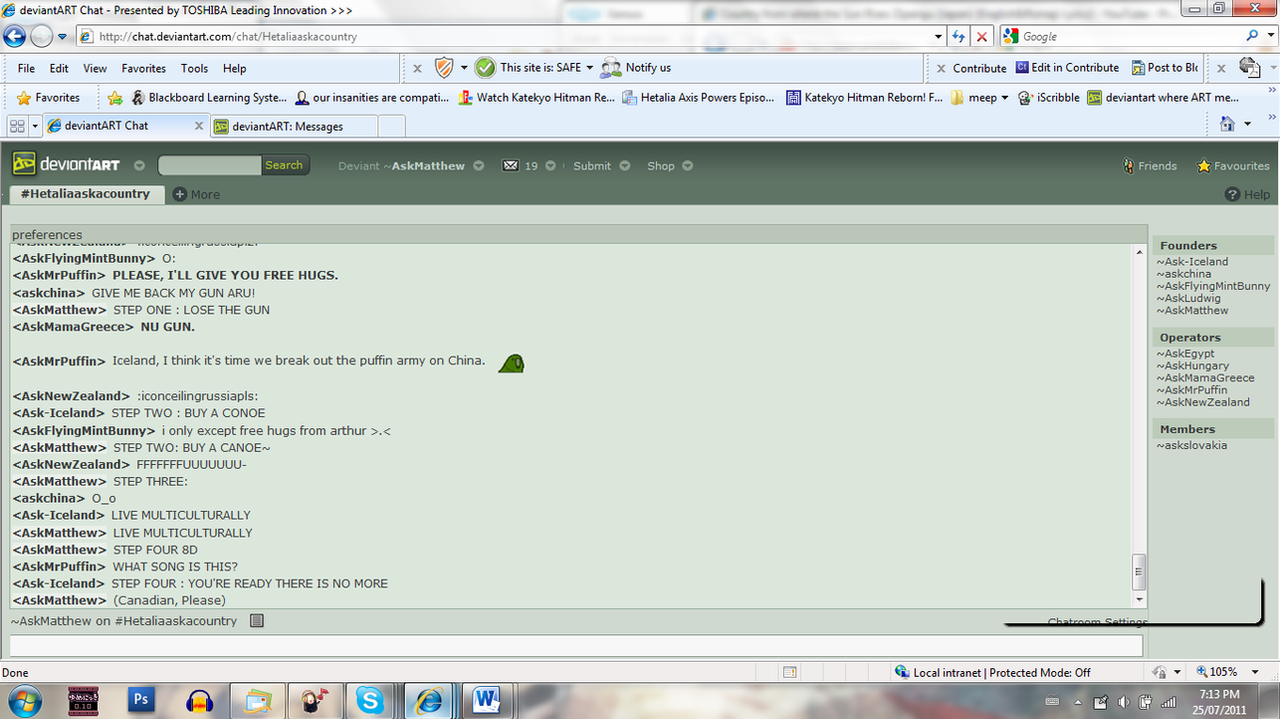Open the security shield dropdown arrow

464,68
